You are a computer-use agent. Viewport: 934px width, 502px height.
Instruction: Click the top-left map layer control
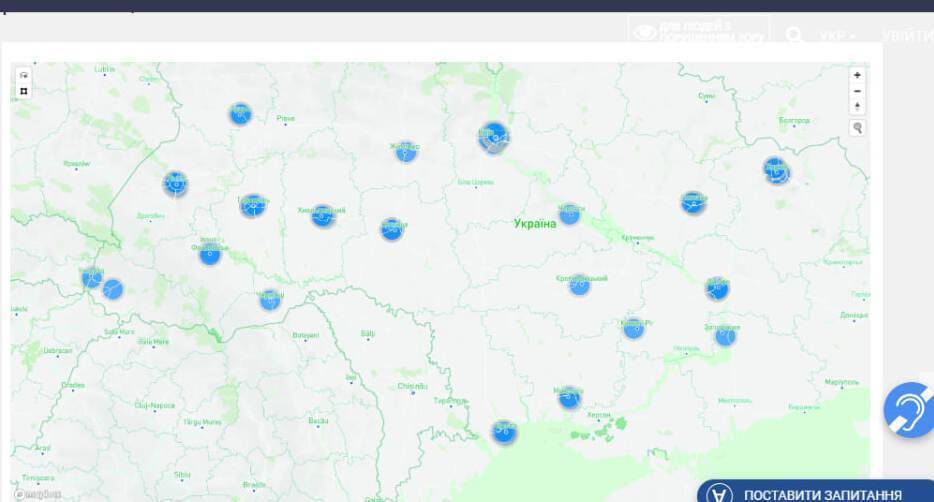click(x=24, y=75)
